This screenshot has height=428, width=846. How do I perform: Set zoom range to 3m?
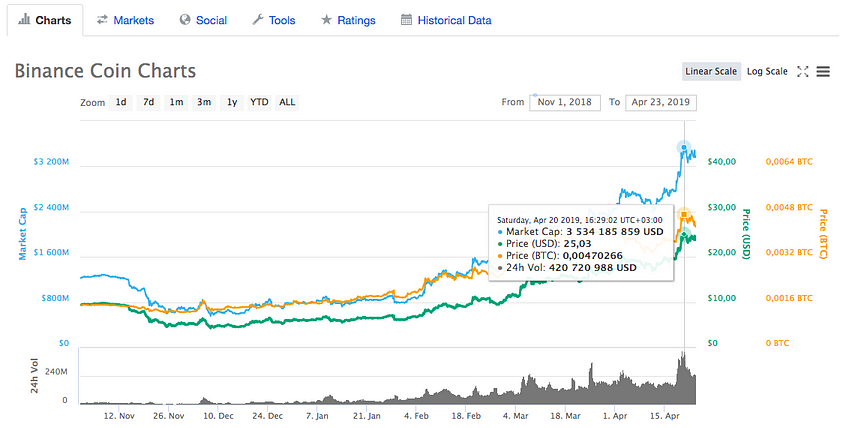[x=204, y=102]
